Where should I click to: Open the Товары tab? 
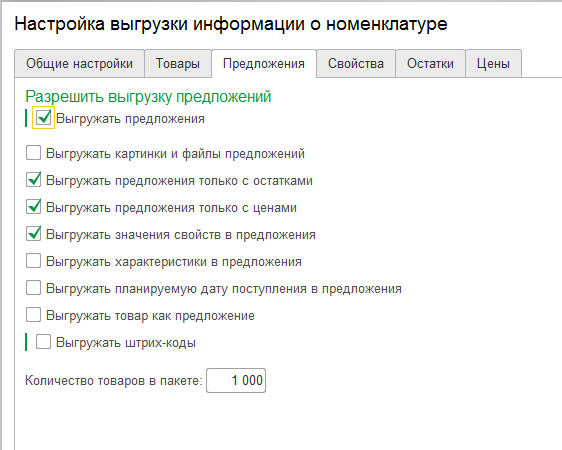(x=178, y=63)
